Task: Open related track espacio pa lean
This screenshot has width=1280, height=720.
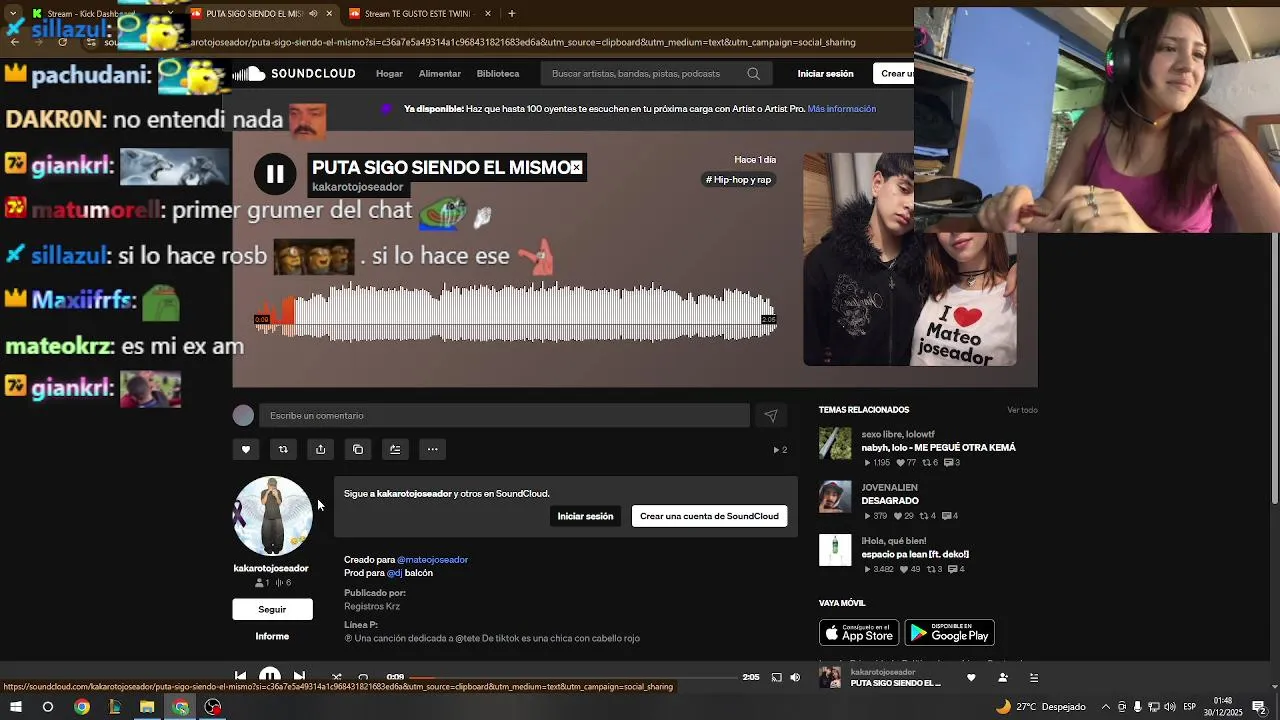Action: coord(915,554)
